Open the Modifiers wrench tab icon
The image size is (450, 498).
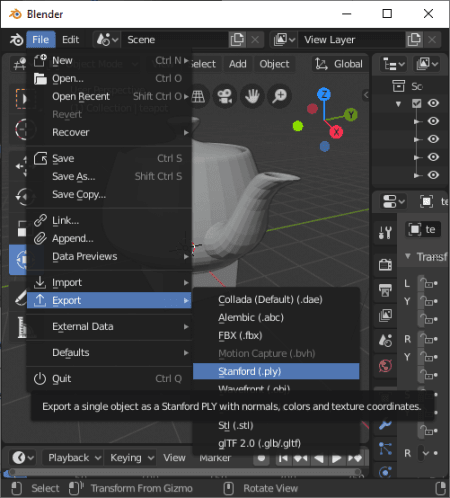[385, 424]
